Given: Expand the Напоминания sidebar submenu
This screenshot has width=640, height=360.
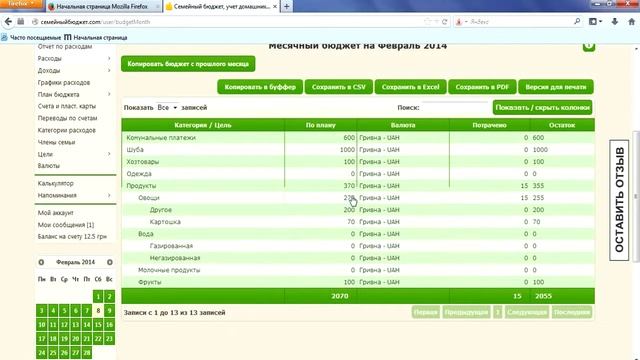Looking at the screenshot, I should [109, 195].
